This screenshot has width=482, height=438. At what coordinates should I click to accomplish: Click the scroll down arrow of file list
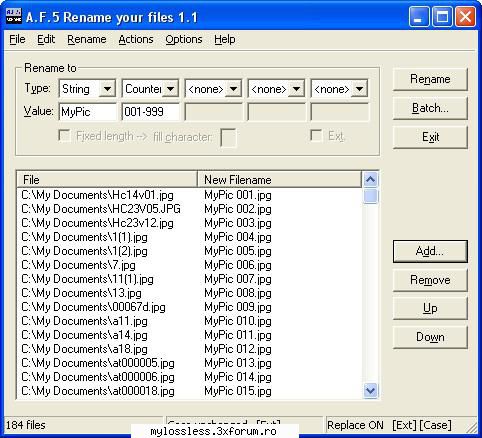click(x=371, y=390)
